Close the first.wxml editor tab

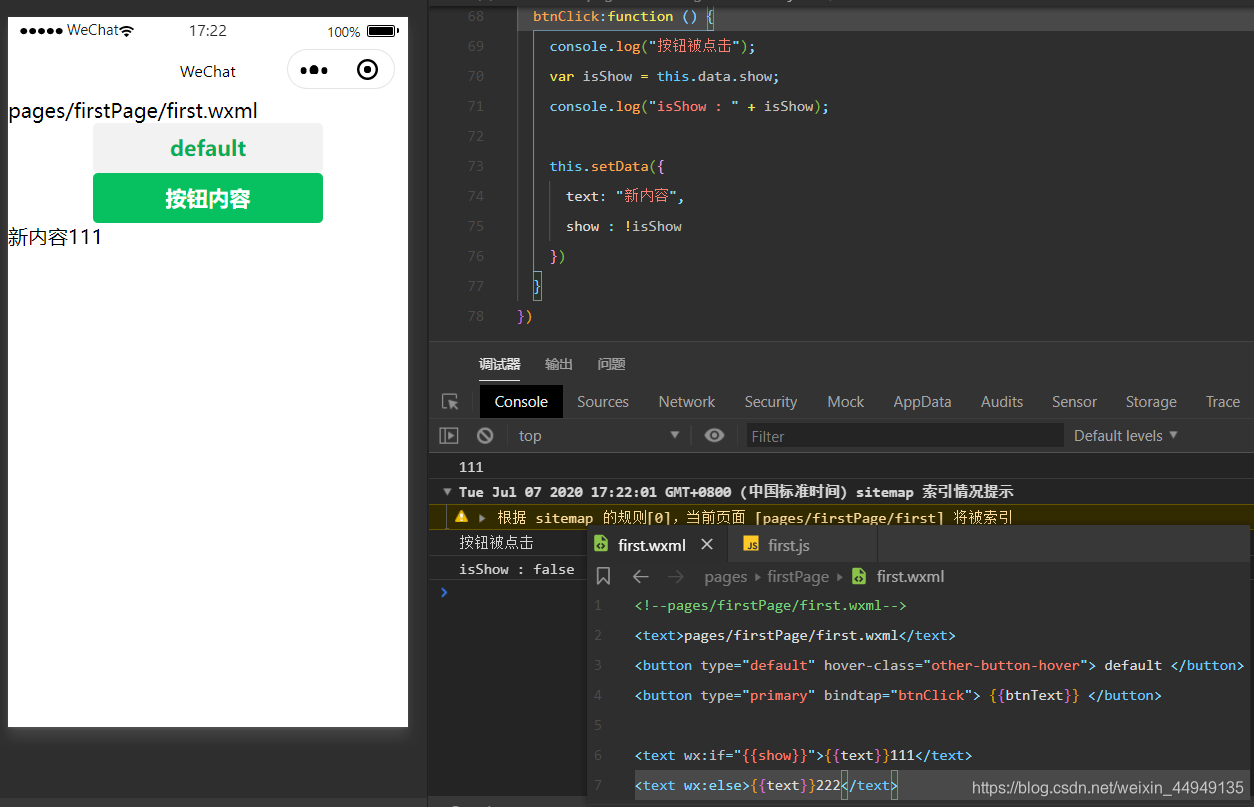pyautogui.click(x=707, y=545)
